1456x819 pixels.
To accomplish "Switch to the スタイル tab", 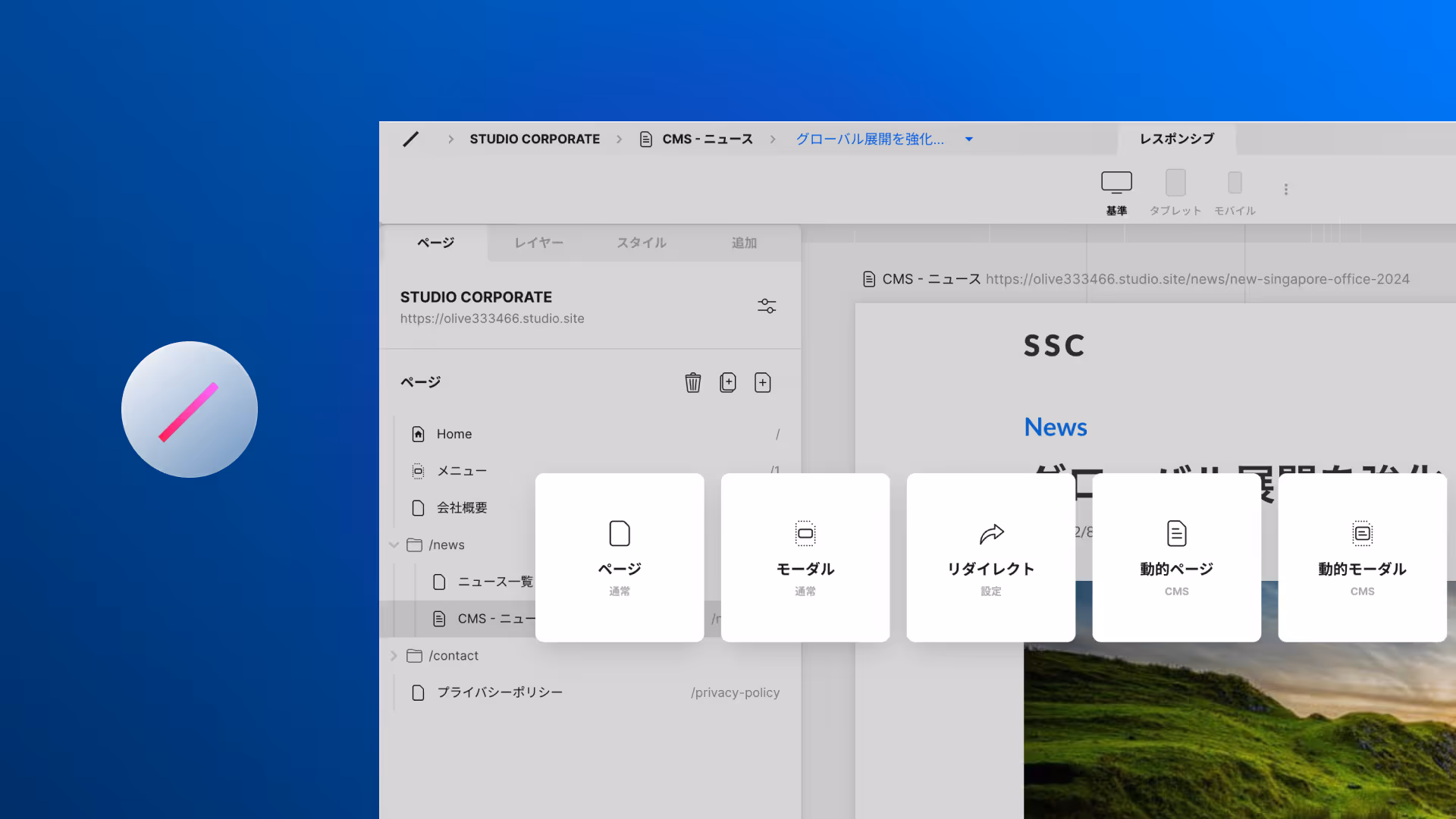I will pyautogui.click(x=642, y=243).
